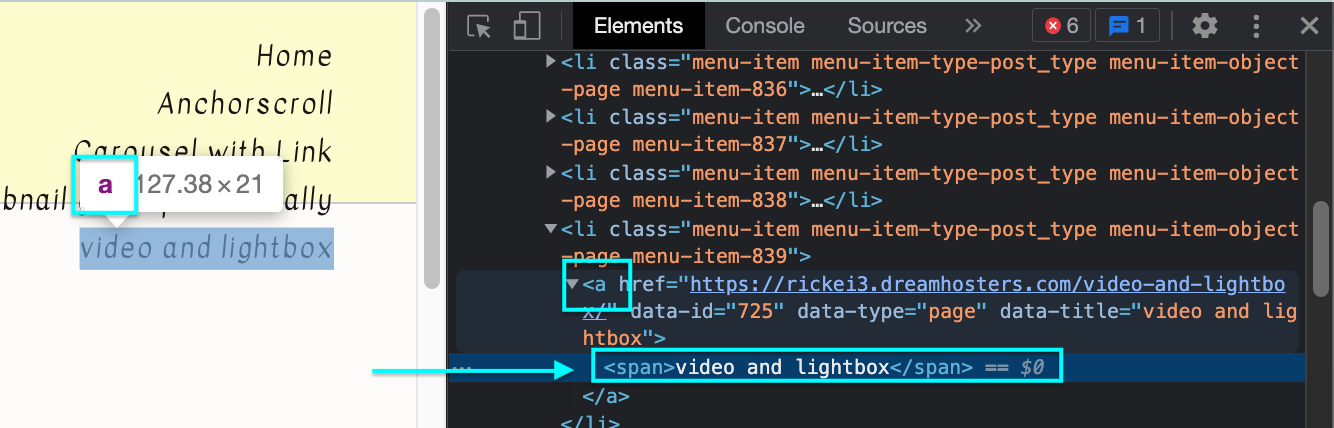Collapse the anchor tag node

tap(572, 284)
